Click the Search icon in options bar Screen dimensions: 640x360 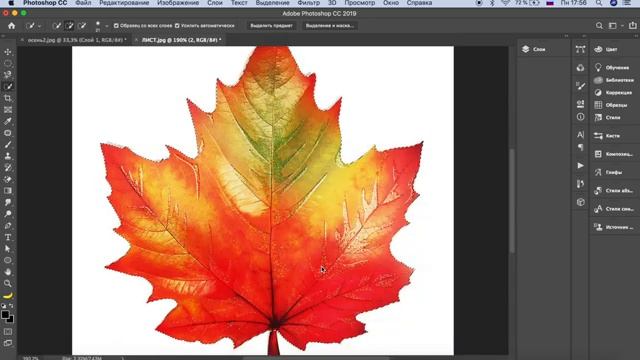(599, 26)
